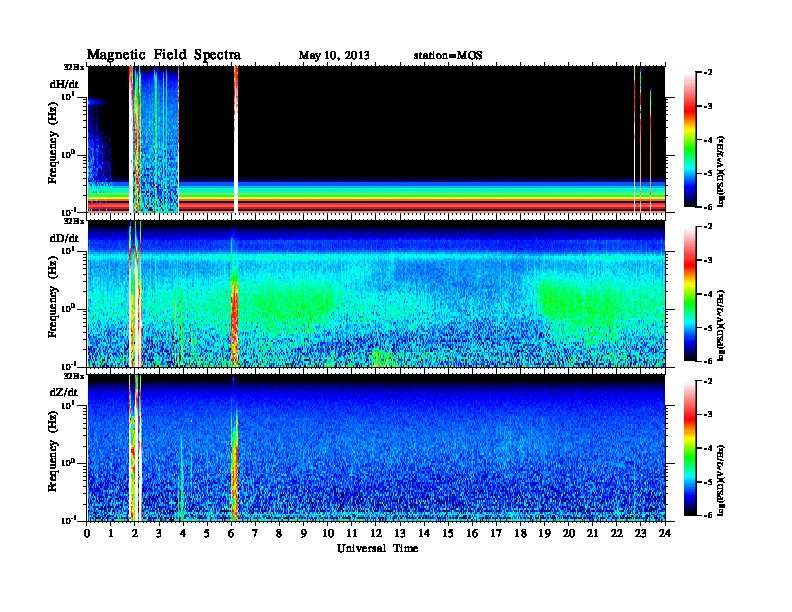Click the hour "17" tick label on the time axis
The height and width of the screenshot is (612, 792).
(x=497, y=533)
